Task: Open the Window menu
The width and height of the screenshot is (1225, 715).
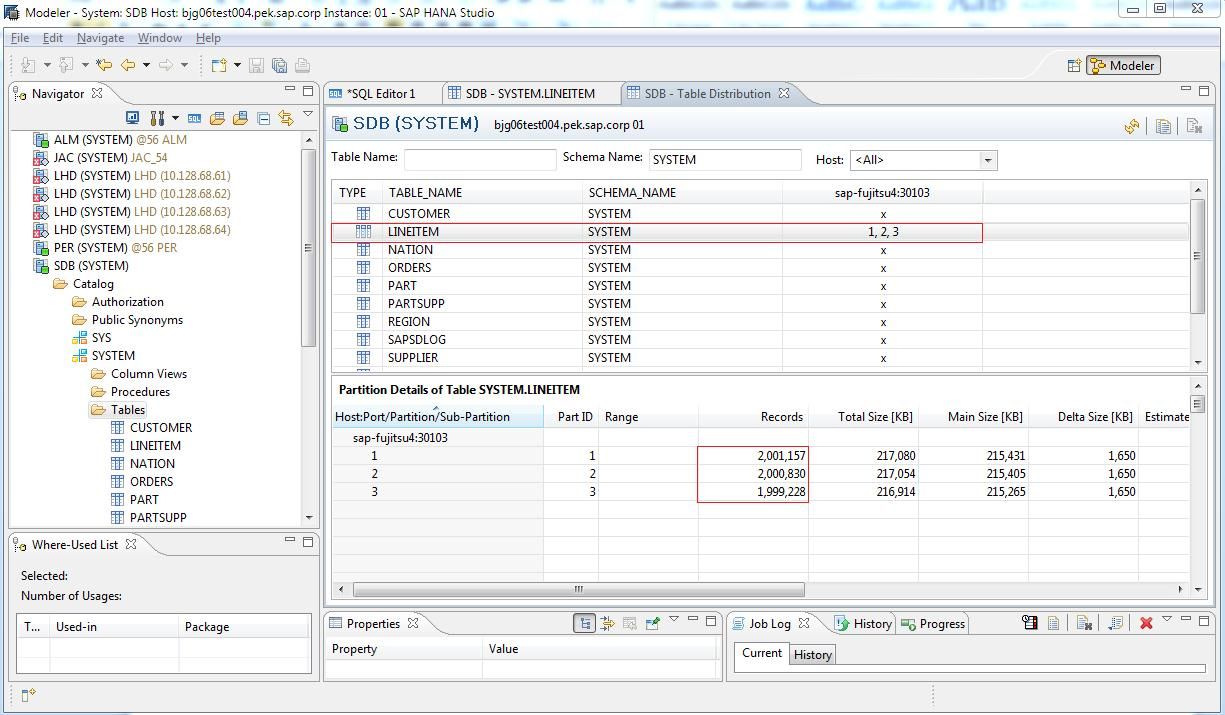Action: [160, 38]
